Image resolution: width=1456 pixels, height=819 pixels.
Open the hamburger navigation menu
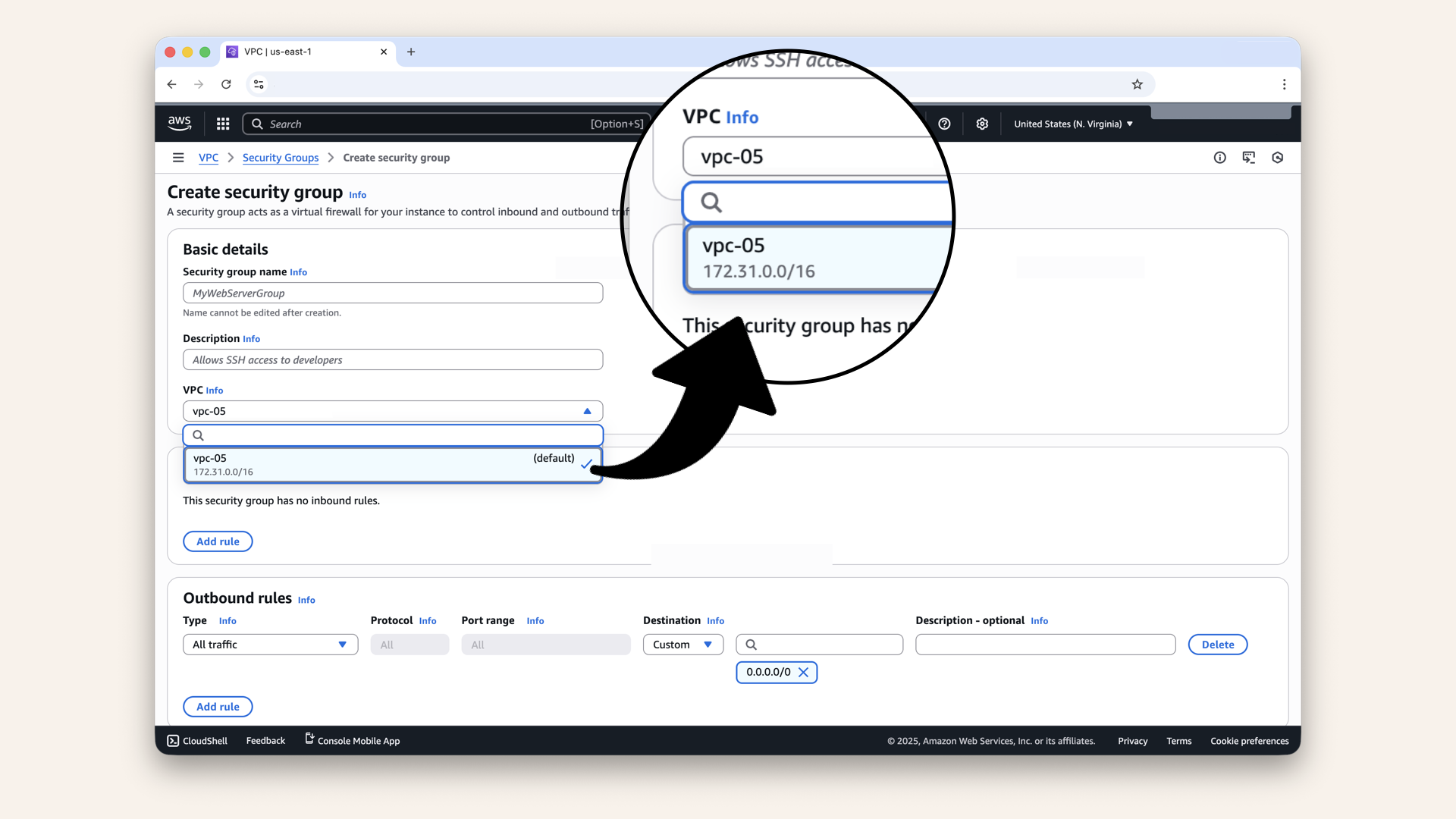point(178,157)
